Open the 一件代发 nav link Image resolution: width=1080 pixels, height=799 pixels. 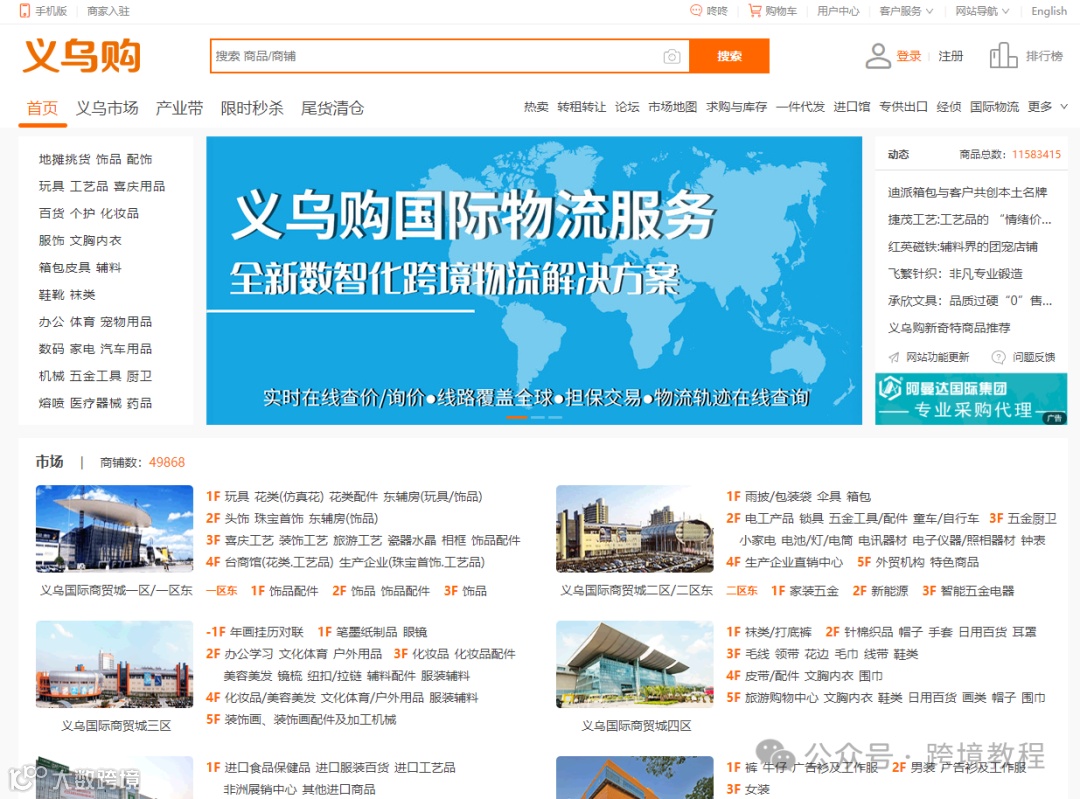pyautogui.click(x=800, y=107)
